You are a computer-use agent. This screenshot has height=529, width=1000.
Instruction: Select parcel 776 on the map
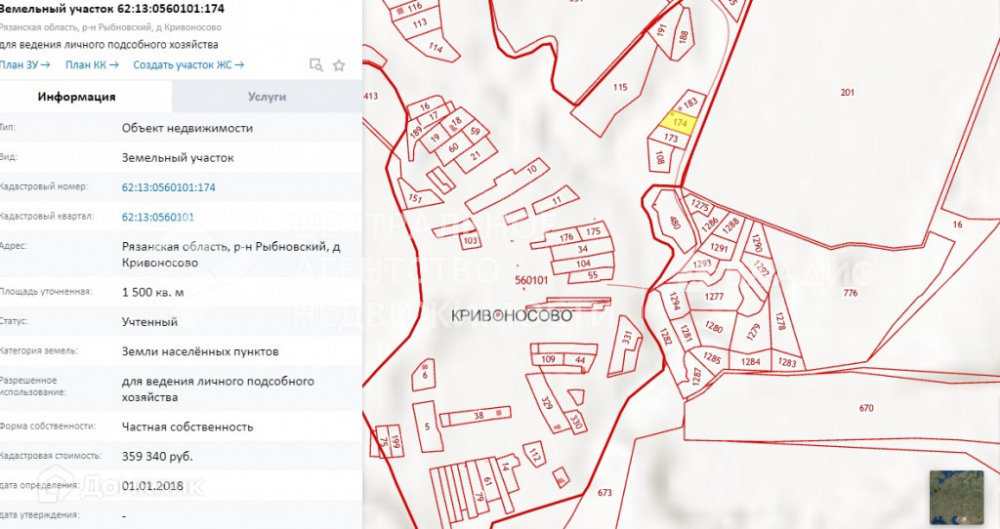(850, 293)
